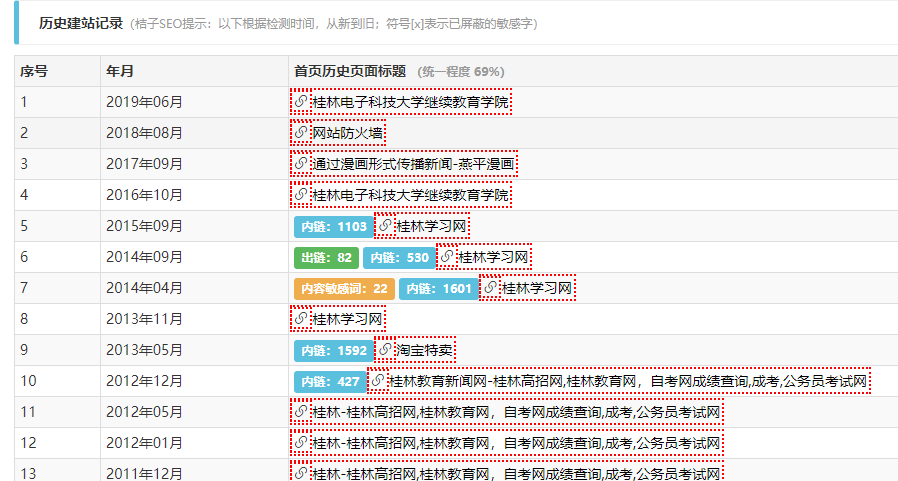
Task: Click link icon in the 2012年12月 row
Action: pos(378,381)
